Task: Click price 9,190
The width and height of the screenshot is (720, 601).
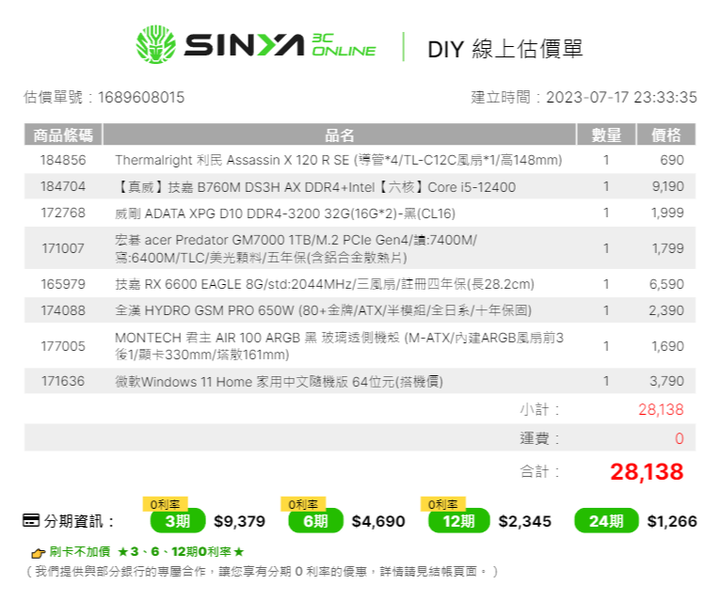Action: tap(668, 186)
